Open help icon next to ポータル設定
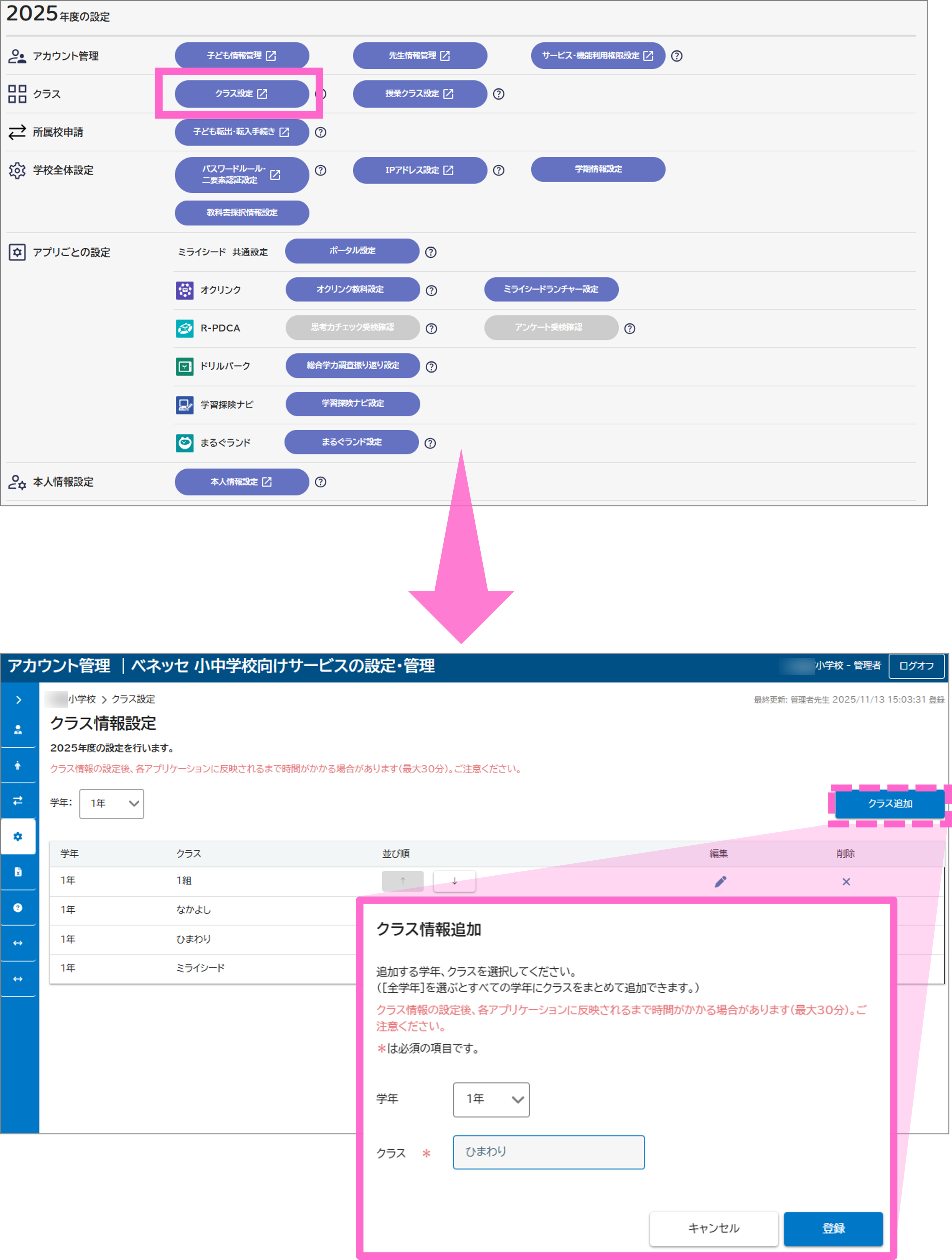952x1260 pixels. click(431, 252)
